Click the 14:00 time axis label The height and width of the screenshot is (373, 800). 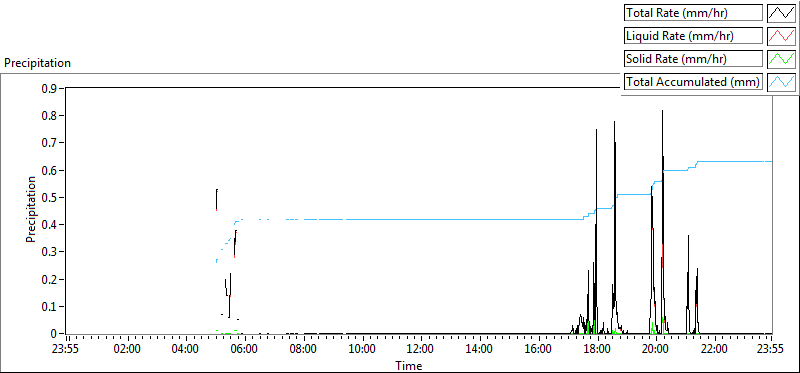(480, 350)
